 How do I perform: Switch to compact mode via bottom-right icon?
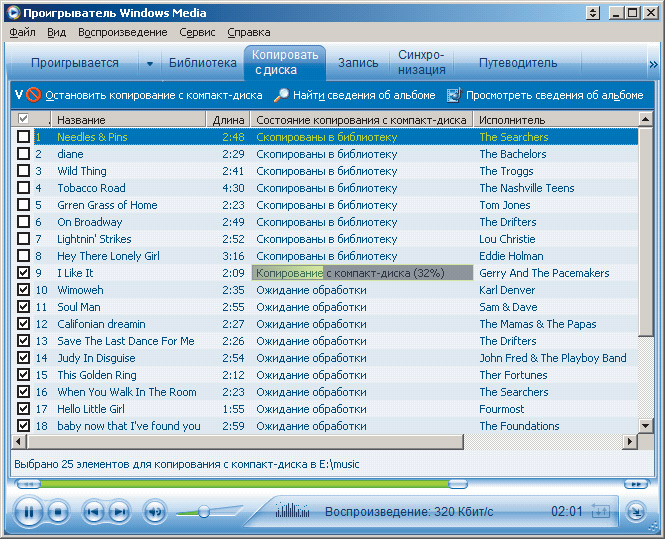click(x=636, y=511)
